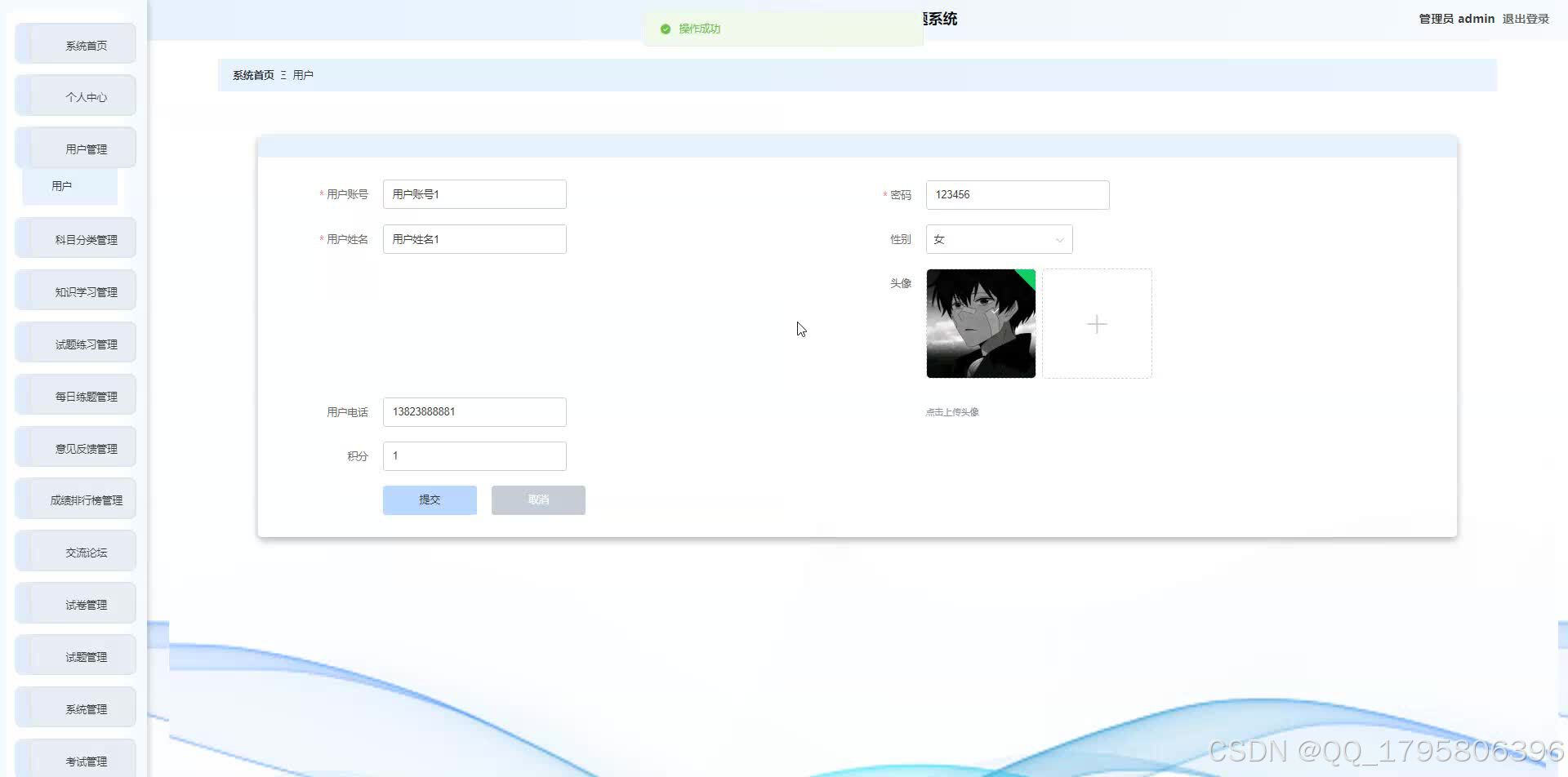The height and width of the screenshot is (777, 1568).
Task: Open 科目分类管理 menu
Action: pyautogui.click(x=76, y=239)
